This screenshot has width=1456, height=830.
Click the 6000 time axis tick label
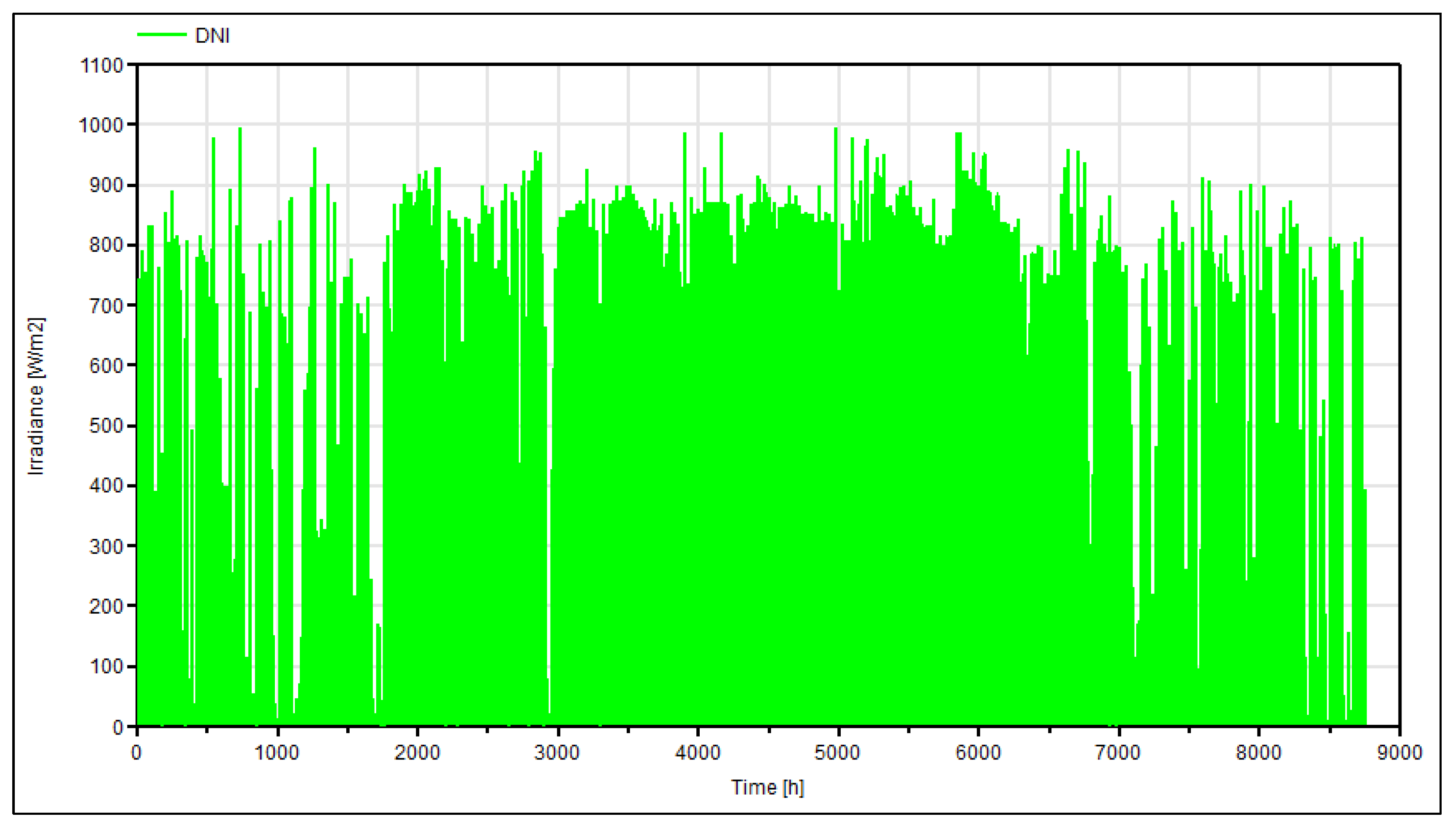click(x=978, y=752)
